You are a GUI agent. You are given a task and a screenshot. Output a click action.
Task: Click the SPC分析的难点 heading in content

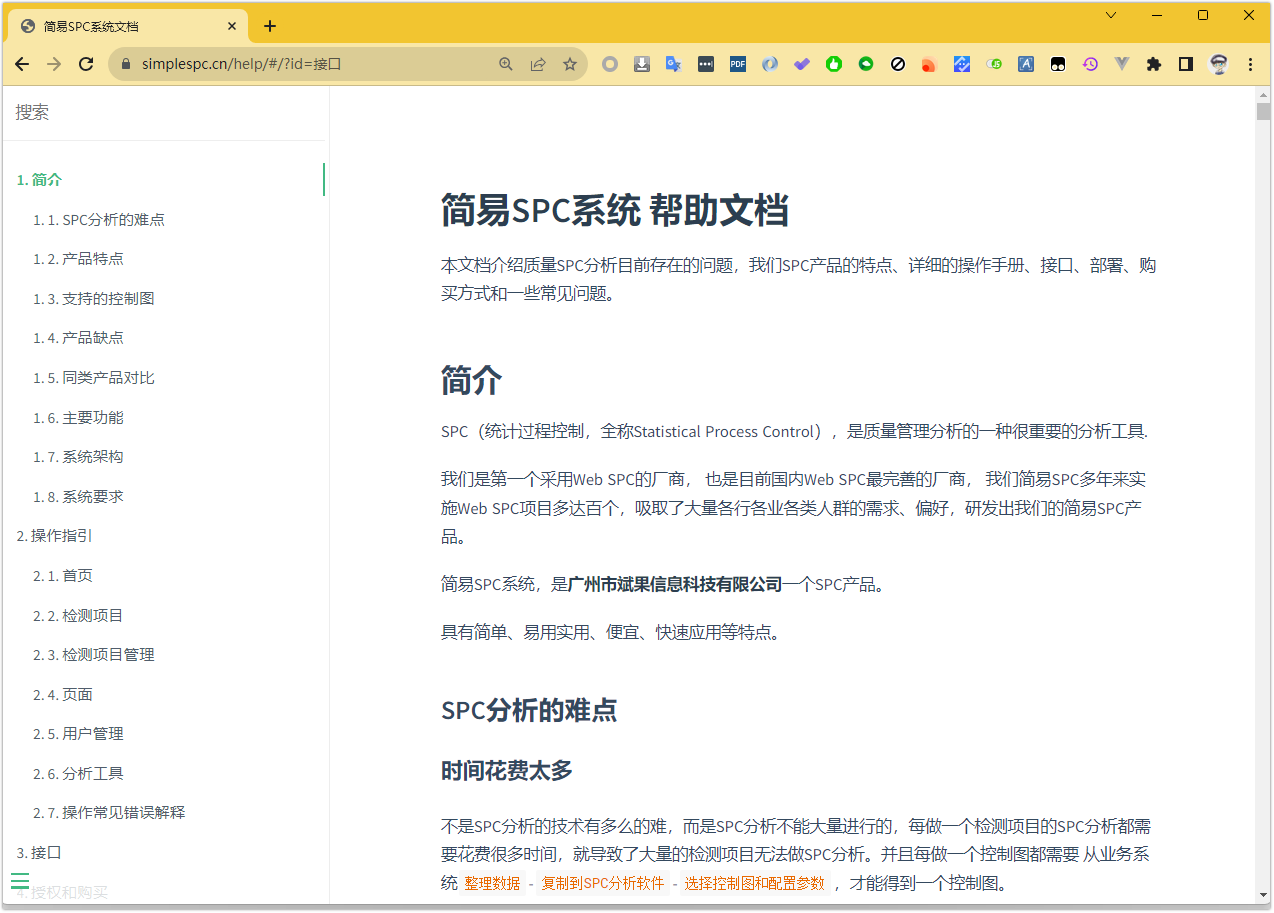point(529,711)
